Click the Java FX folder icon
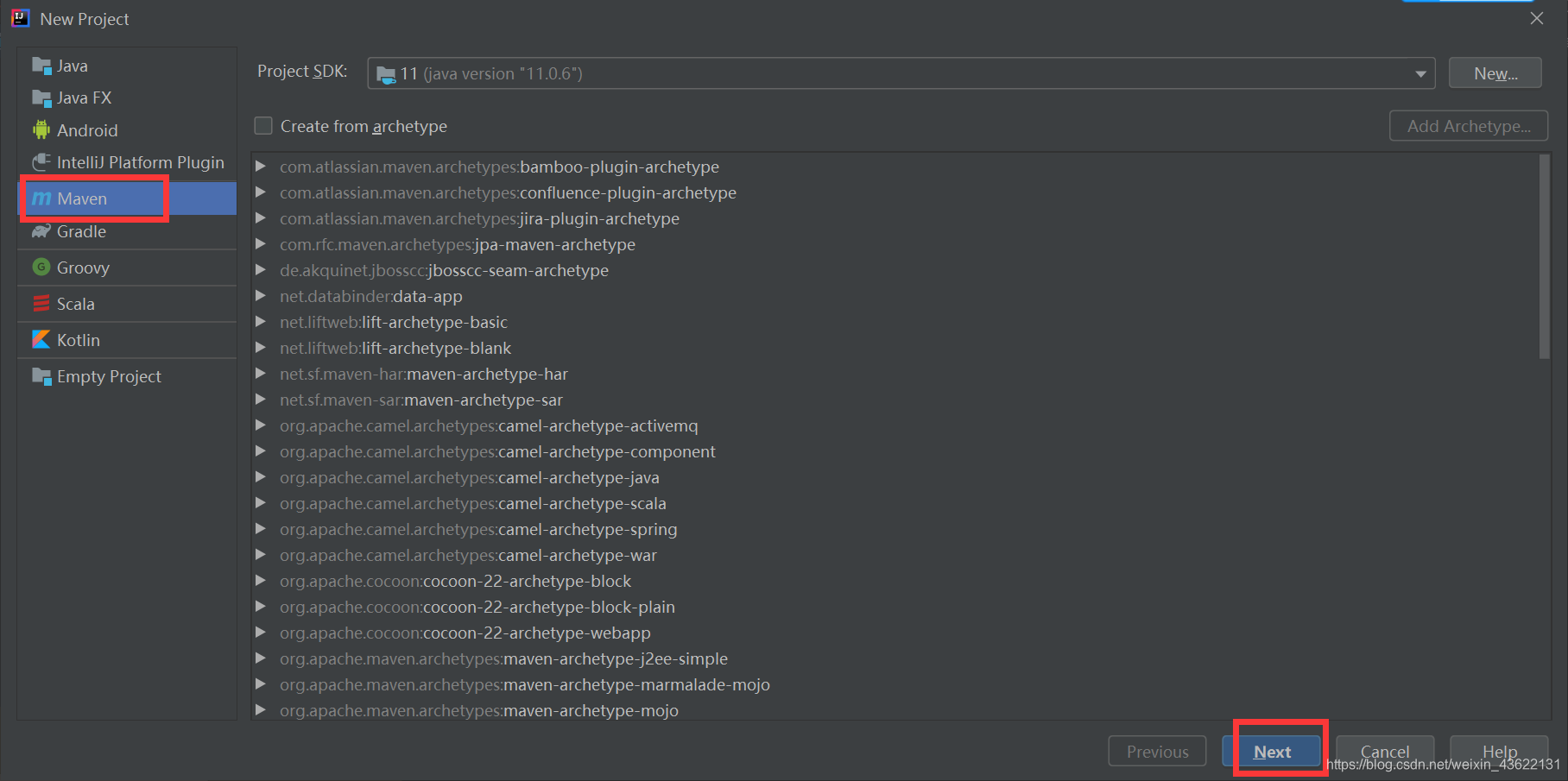1568x781 pixels. click(x=41, y=98)
